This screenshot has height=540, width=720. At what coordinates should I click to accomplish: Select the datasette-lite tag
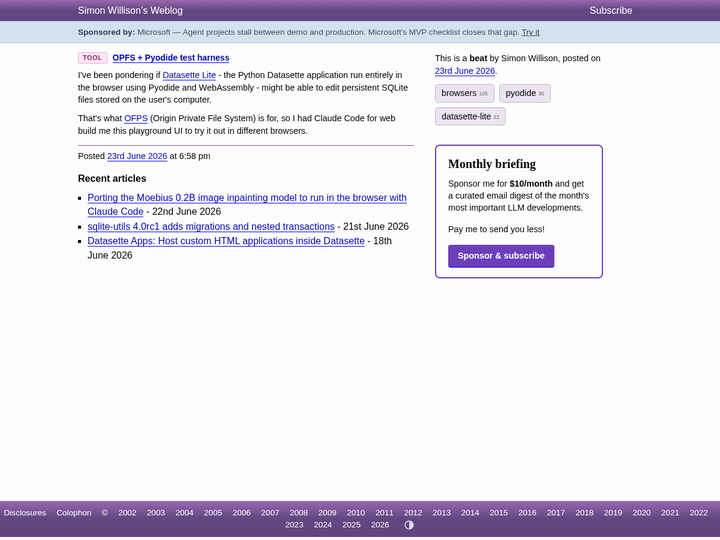click(470, 117)
